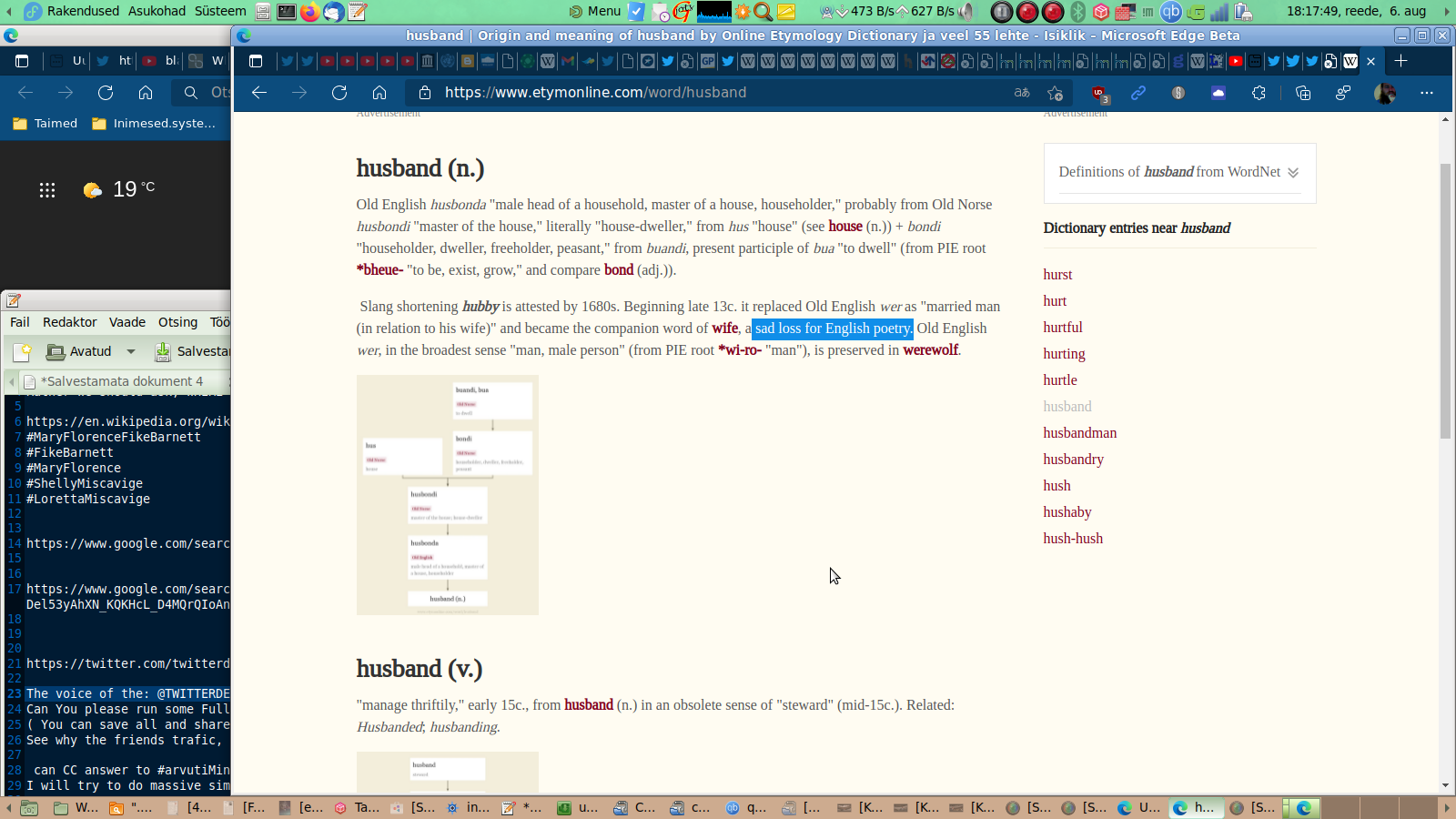Open the Fail menu in text editor
This screenshot has width=1456, height=819.
[20, 322]
